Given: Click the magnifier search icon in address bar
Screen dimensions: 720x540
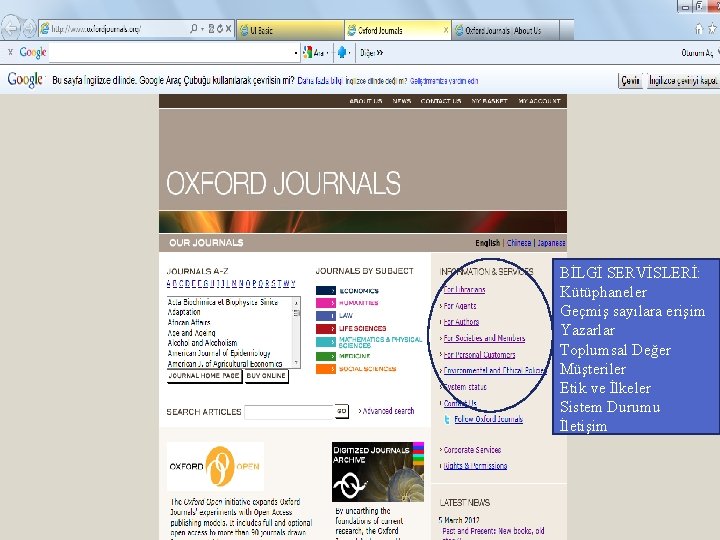Looking at the screenshot, I should (x=194, y=29).
